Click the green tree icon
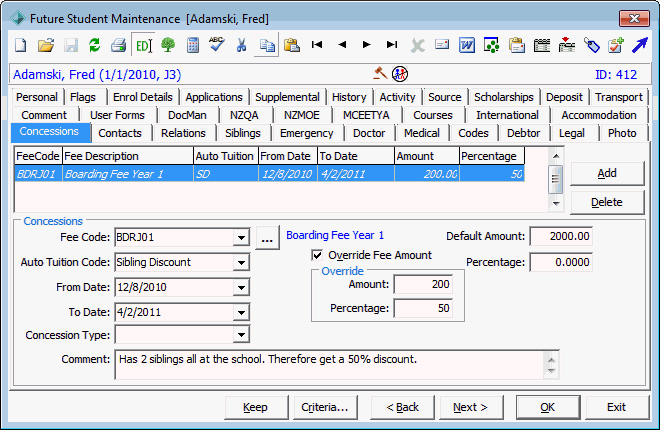 click(x=168, y=45)
